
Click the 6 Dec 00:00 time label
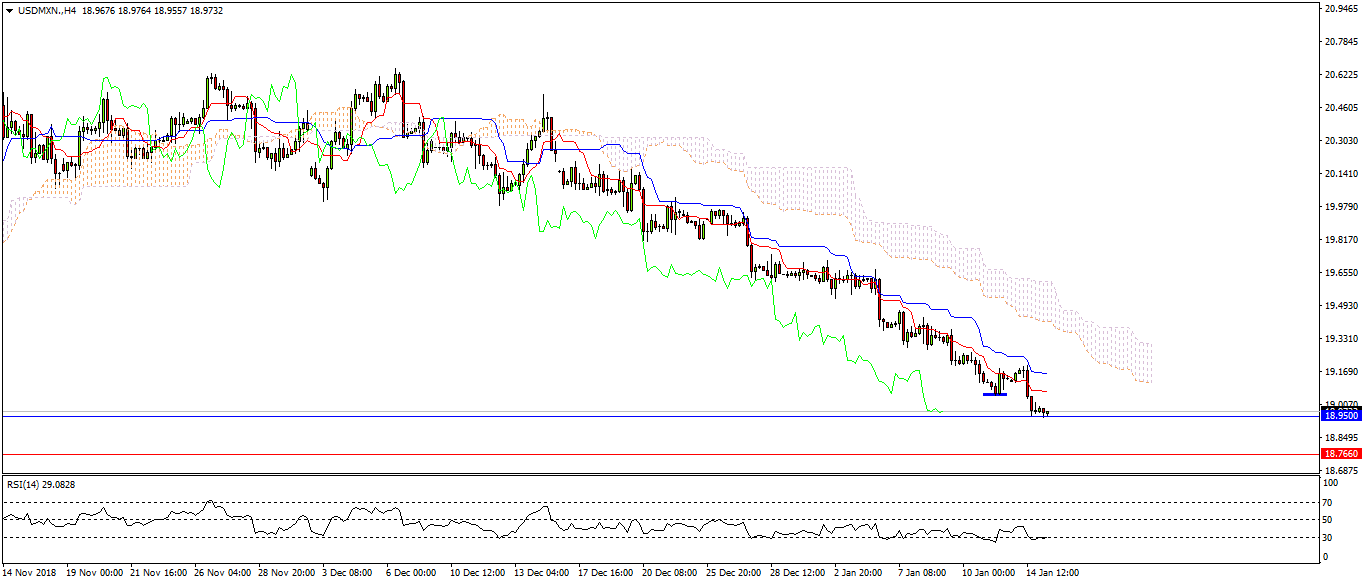tap(410, 573)
